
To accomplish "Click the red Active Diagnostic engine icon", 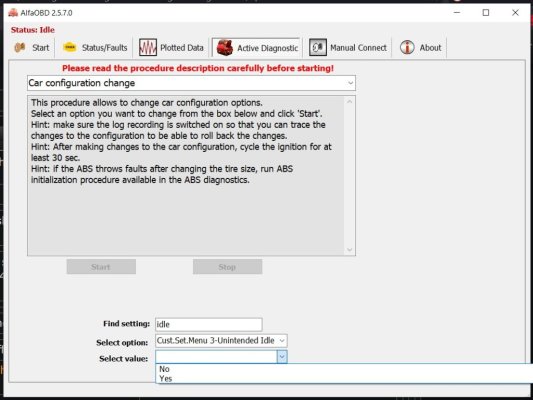I will click(225, 47).
